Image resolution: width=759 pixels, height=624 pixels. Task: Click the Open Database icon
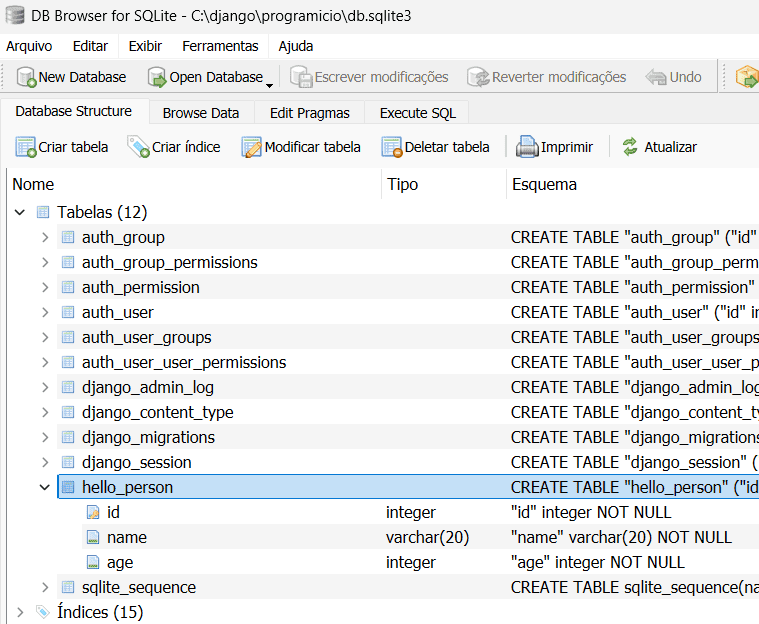(x=157, y=77)
